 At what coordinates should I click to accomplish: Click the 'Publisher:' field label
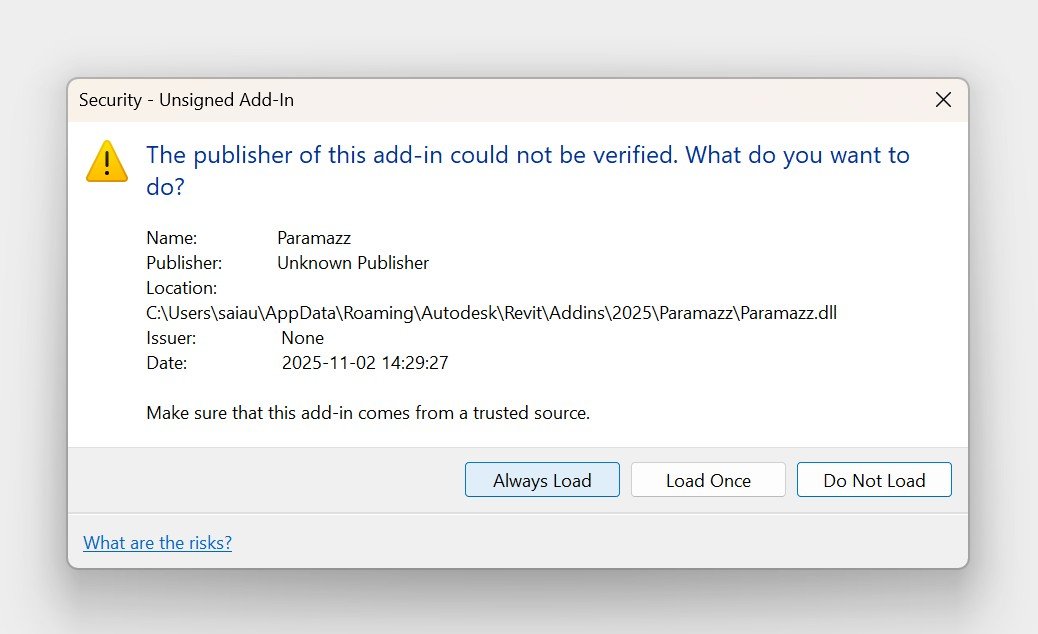(184, 263)
